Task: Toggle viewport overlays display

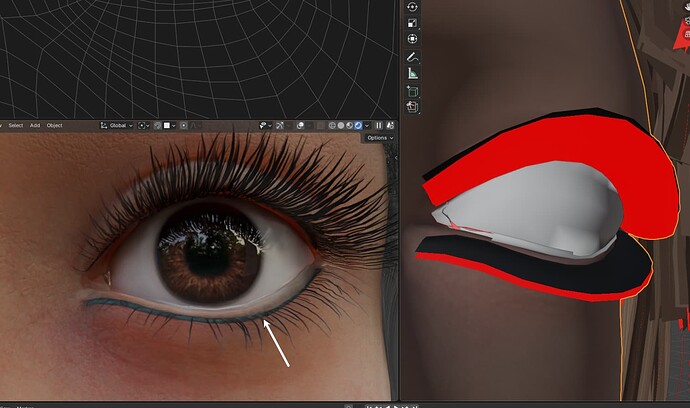Action: coord(300,125)
